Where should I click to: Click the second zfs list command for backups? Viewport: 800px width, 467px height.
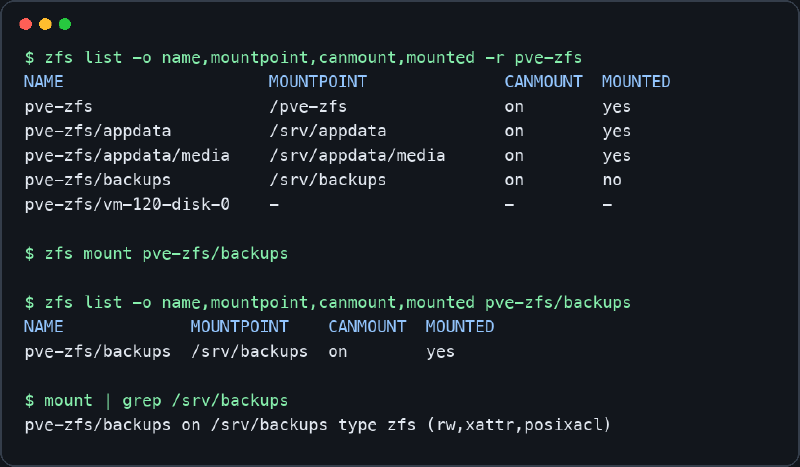pos(328,303)
